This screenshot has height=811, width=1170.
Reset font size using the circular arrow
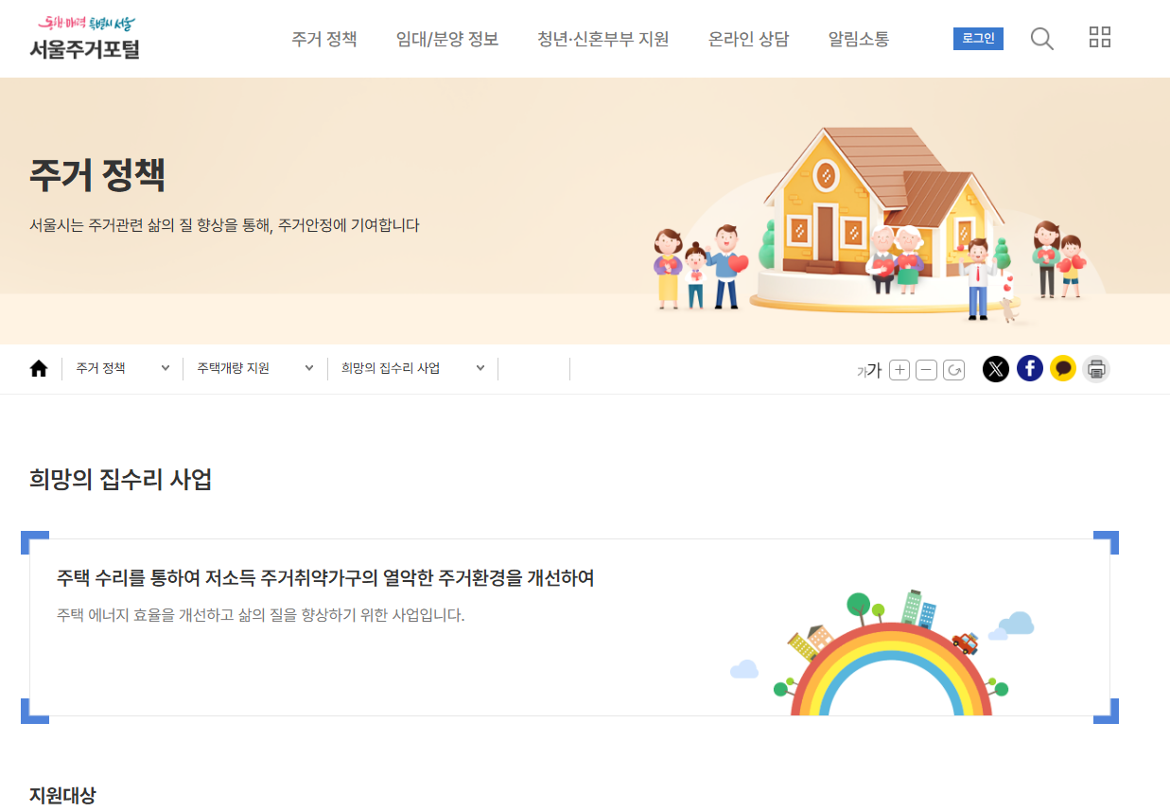[954, 369]
